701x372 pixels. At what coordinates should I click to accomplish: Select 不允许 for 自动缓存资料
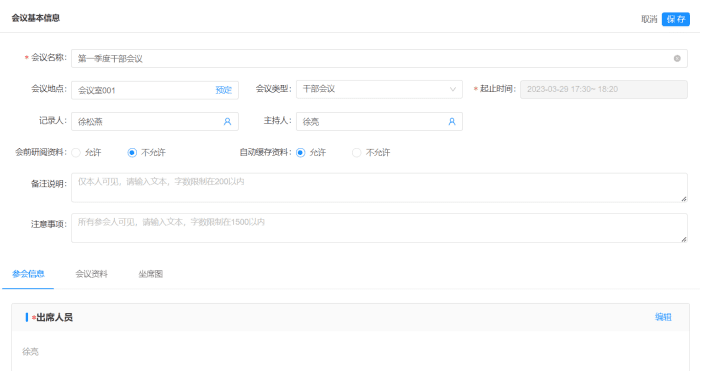click(356, 153)
